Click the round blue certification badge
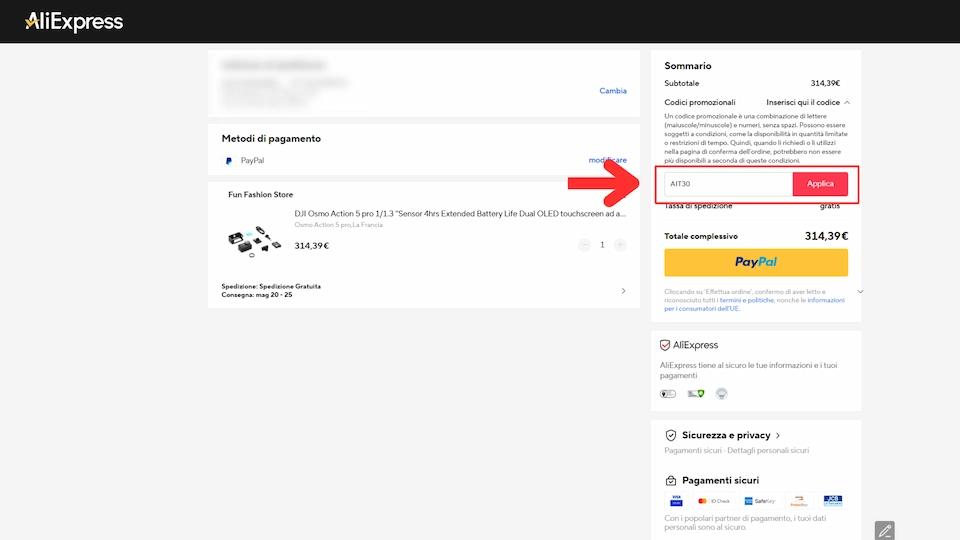The width and height of the screenshot is (960, 540). (x=722, y=394)
